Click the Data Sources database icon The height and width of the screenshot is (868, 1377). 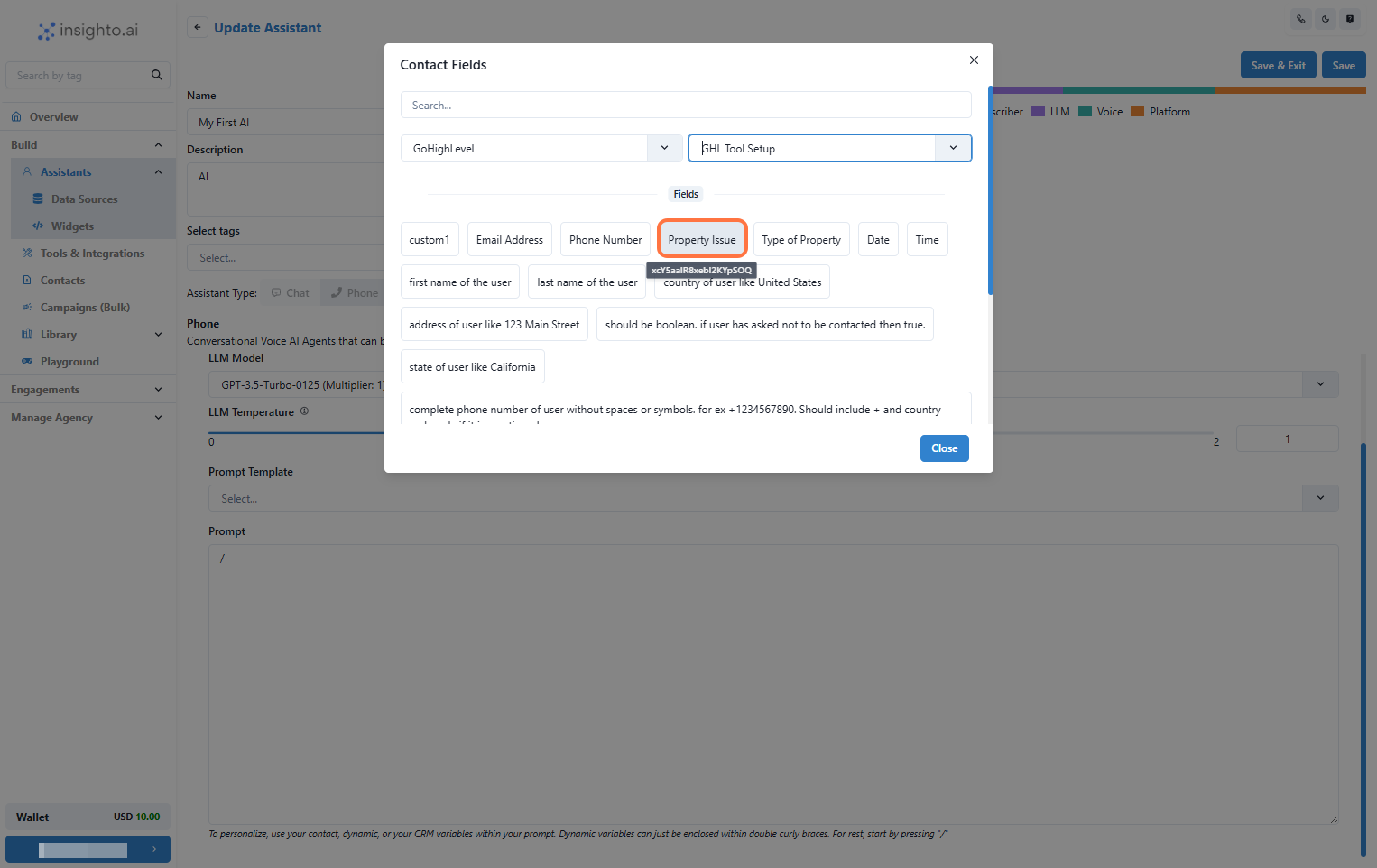38,199
